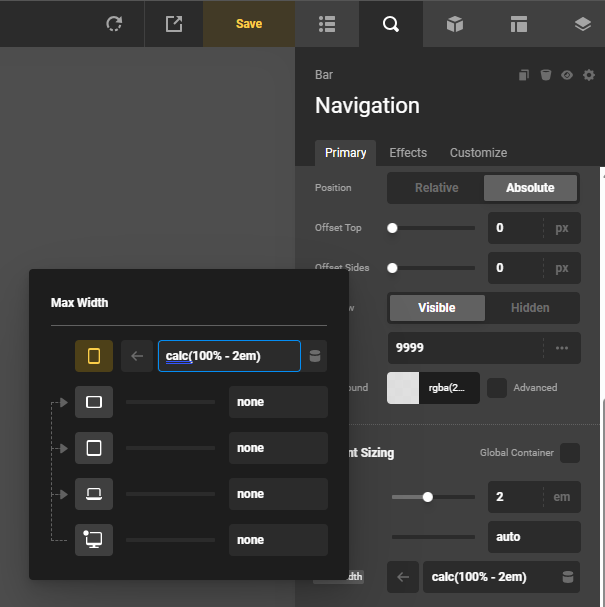Enable the Global Container checkbox
Viewport: 605px width, 607px height.
pos(569,453)
